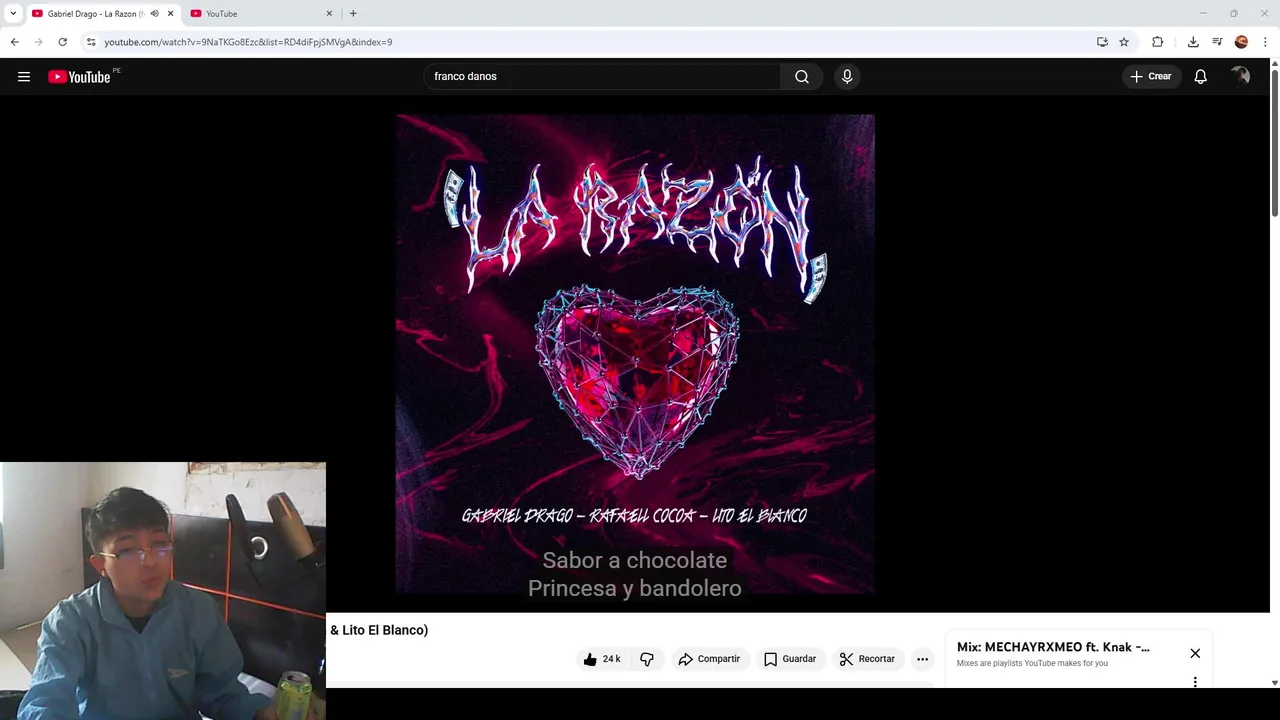
Task: Open media controls icon in toolbar
Action: click(1217, 42)
